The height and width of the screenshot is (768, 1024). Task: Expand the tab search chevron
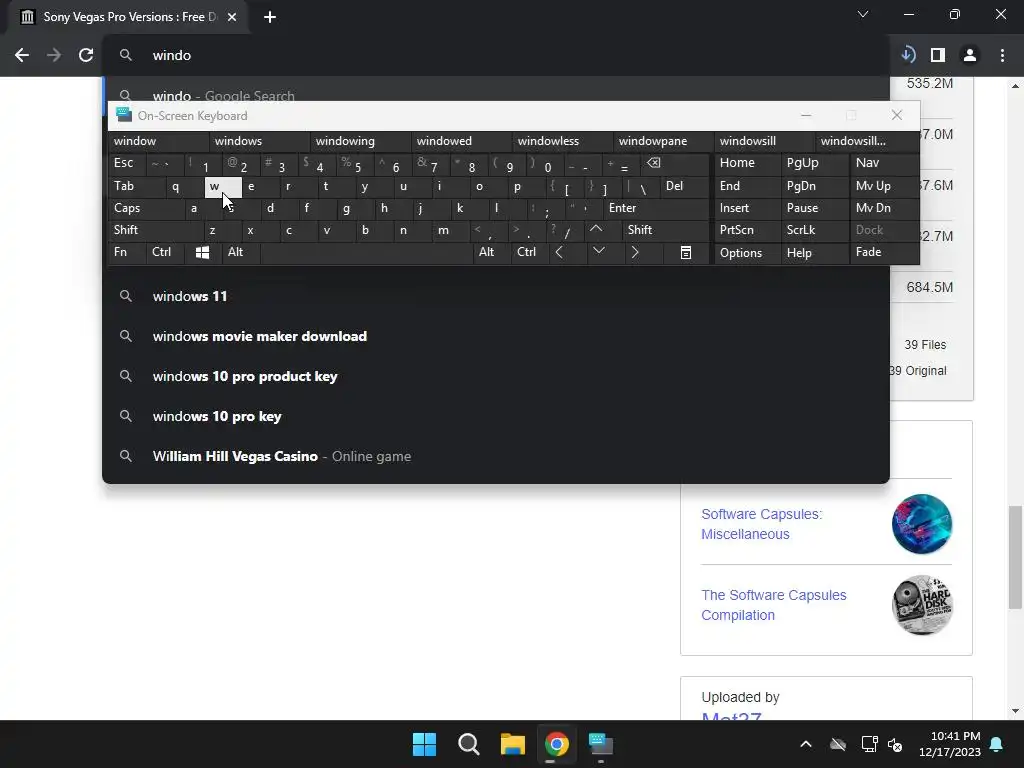point(863,14)
